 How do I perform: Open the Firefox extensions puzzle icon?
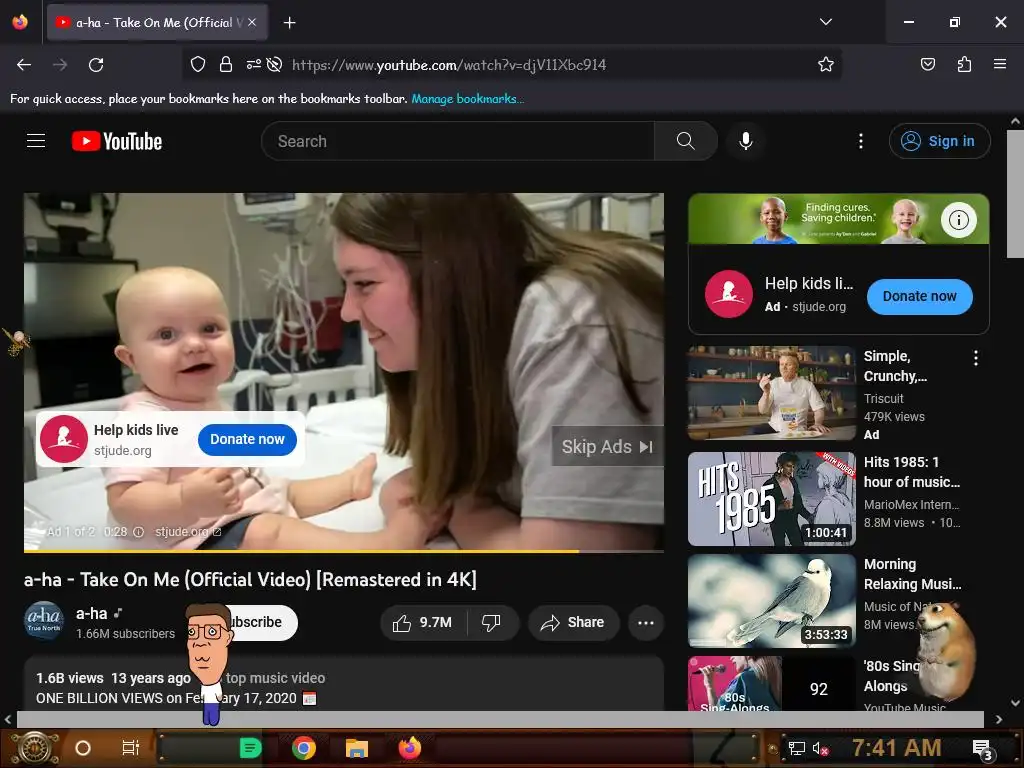pyautogui.click(x=964, y=64)
